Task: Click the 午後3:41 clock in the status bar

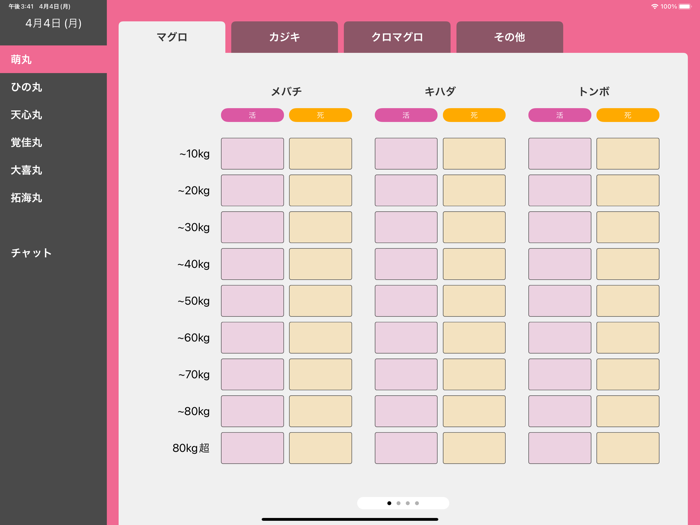Action: (x=21, y=6)
